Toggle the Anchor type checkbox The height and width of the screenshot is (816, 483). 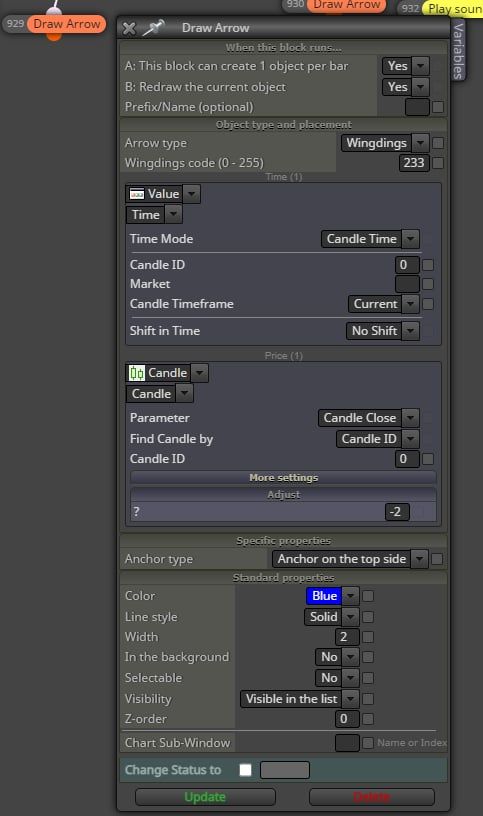click(x=437, y=559)
